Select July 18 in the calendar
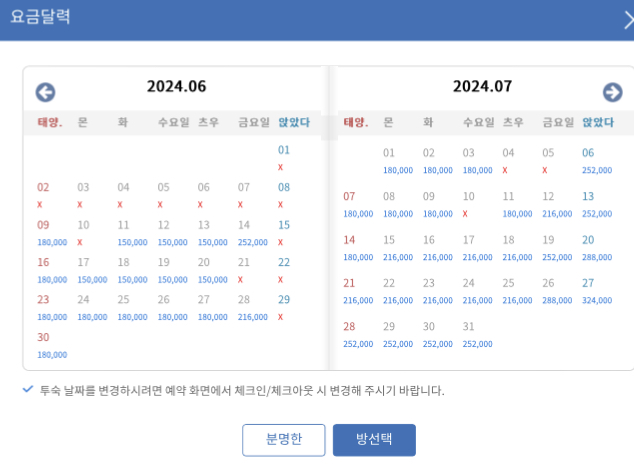The width and height of the screenshot is (634, 472). (517, 248)
